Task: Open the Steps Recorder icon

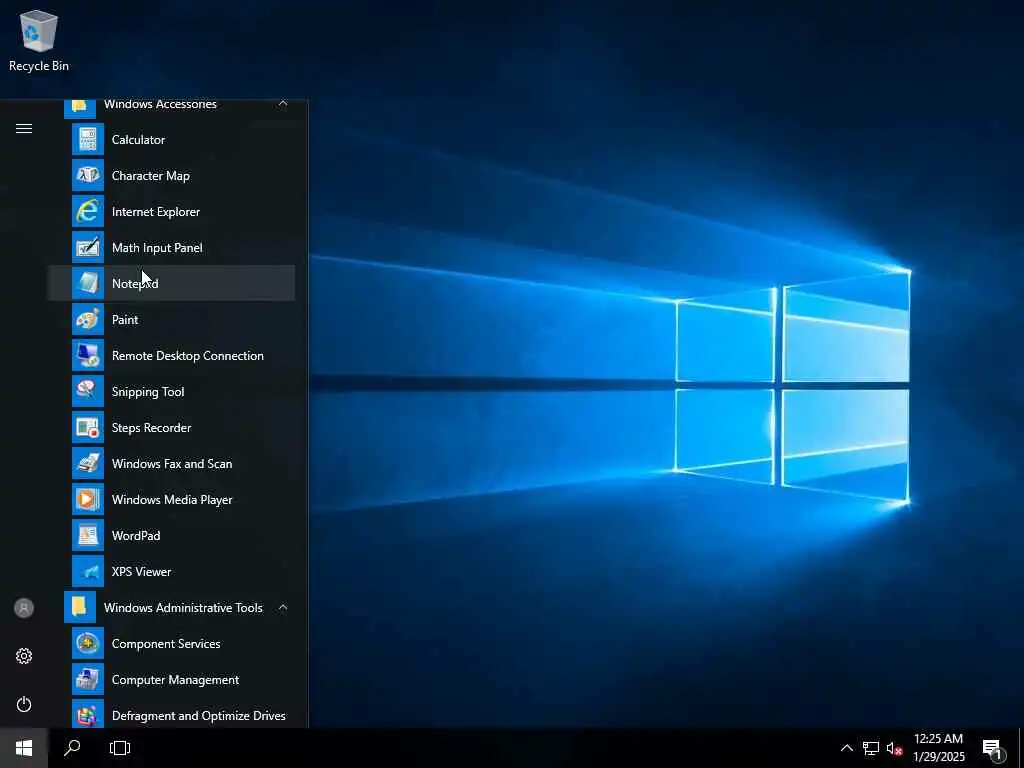Action: coord(88,427)
